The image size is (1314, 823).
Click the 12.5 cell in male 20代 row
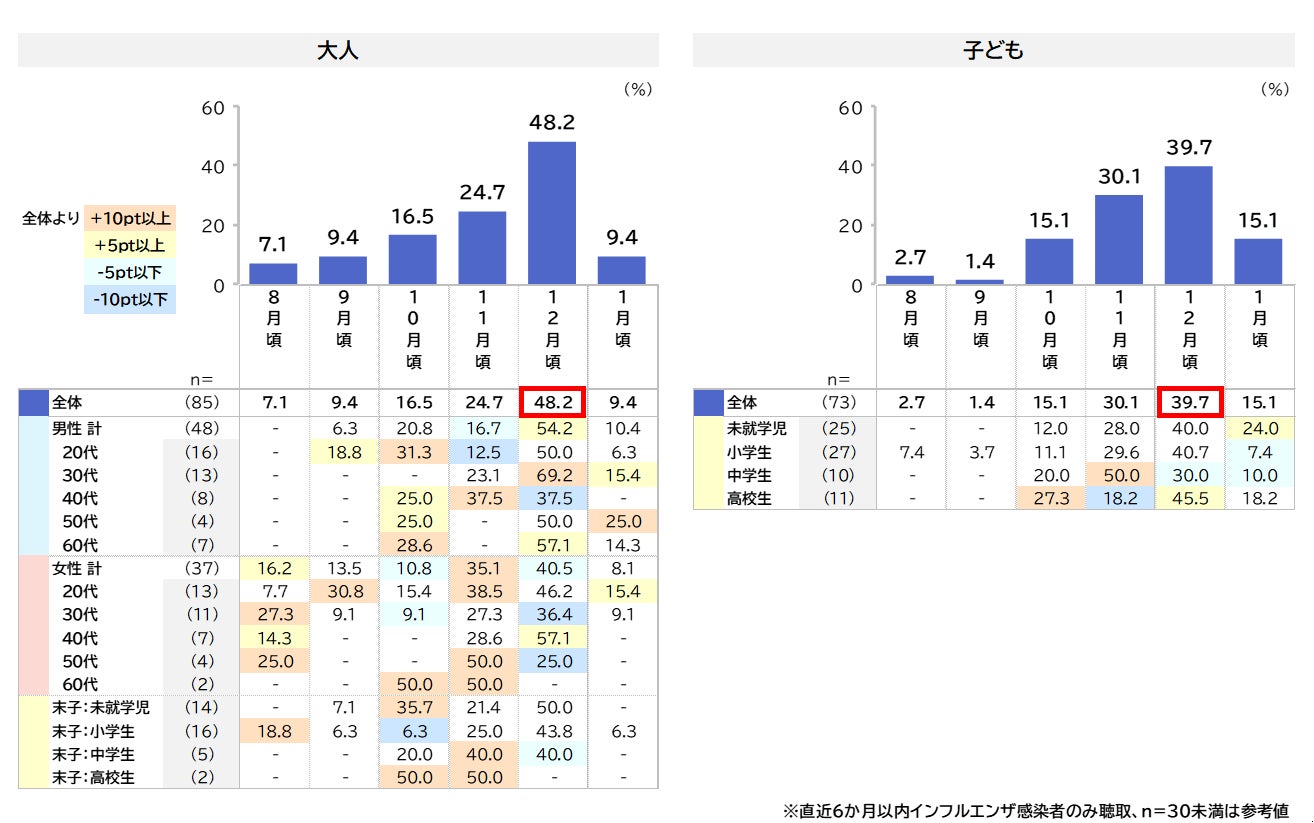point(482,451)
